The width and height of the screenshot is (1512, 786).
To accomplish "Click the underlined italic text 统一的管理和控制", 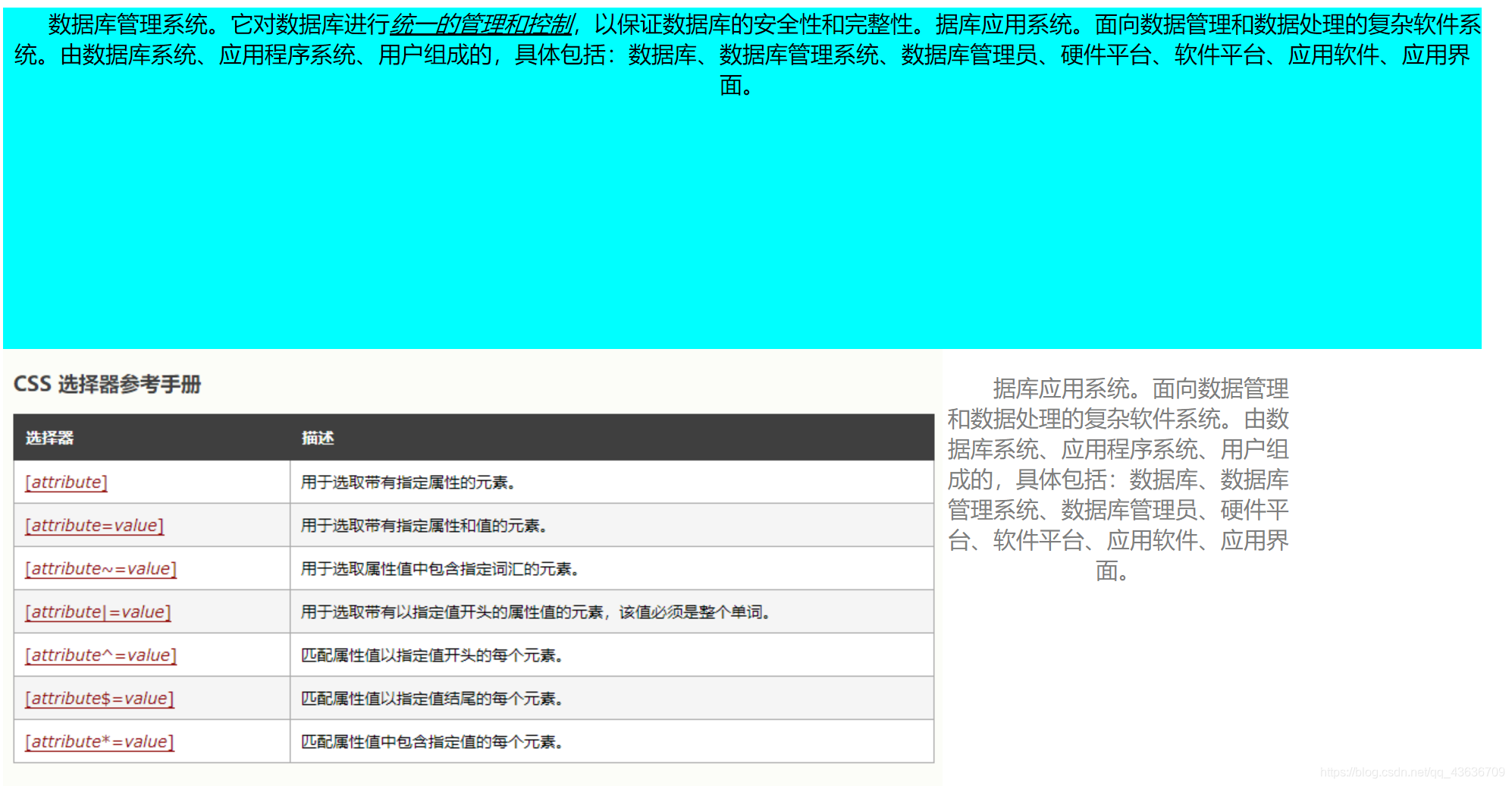I will click(x=482, y=25).
